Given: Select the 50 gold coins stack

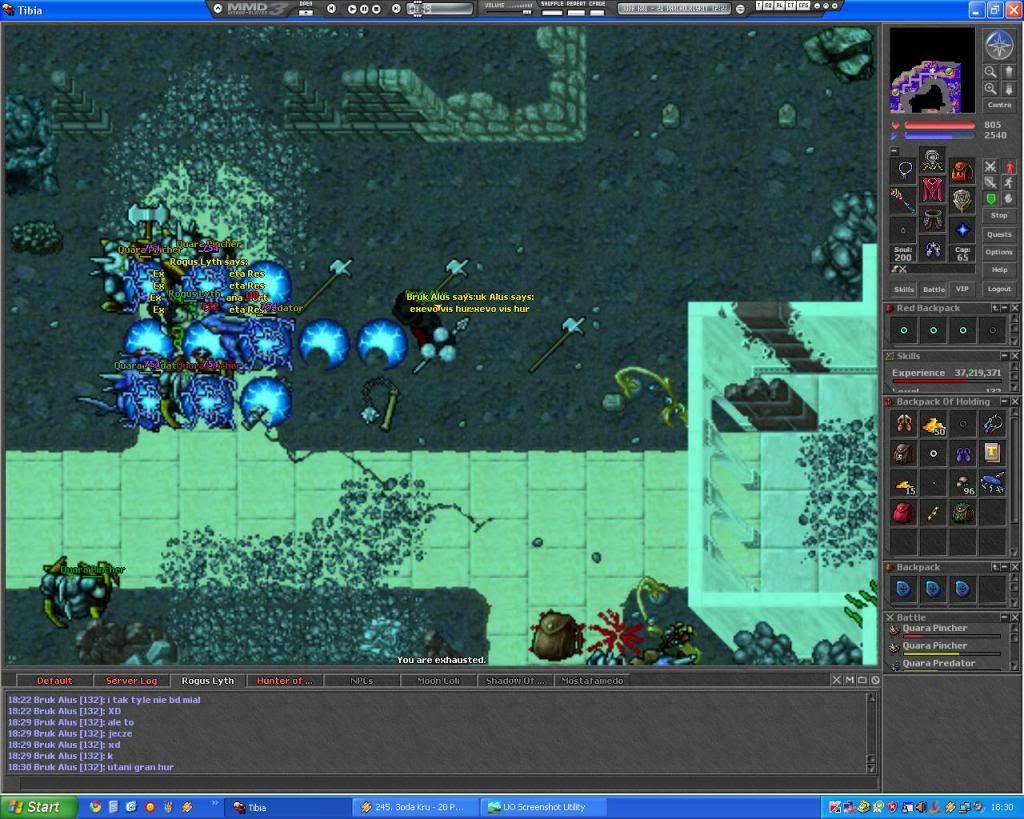Looking at the screenshot, I should click(933, 425).
